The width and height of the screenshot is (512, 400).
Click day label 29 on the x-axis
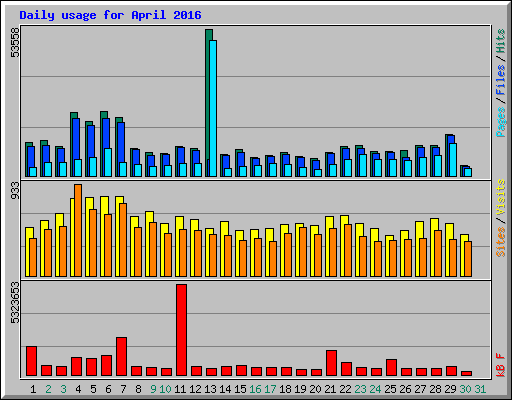[450, 389]
